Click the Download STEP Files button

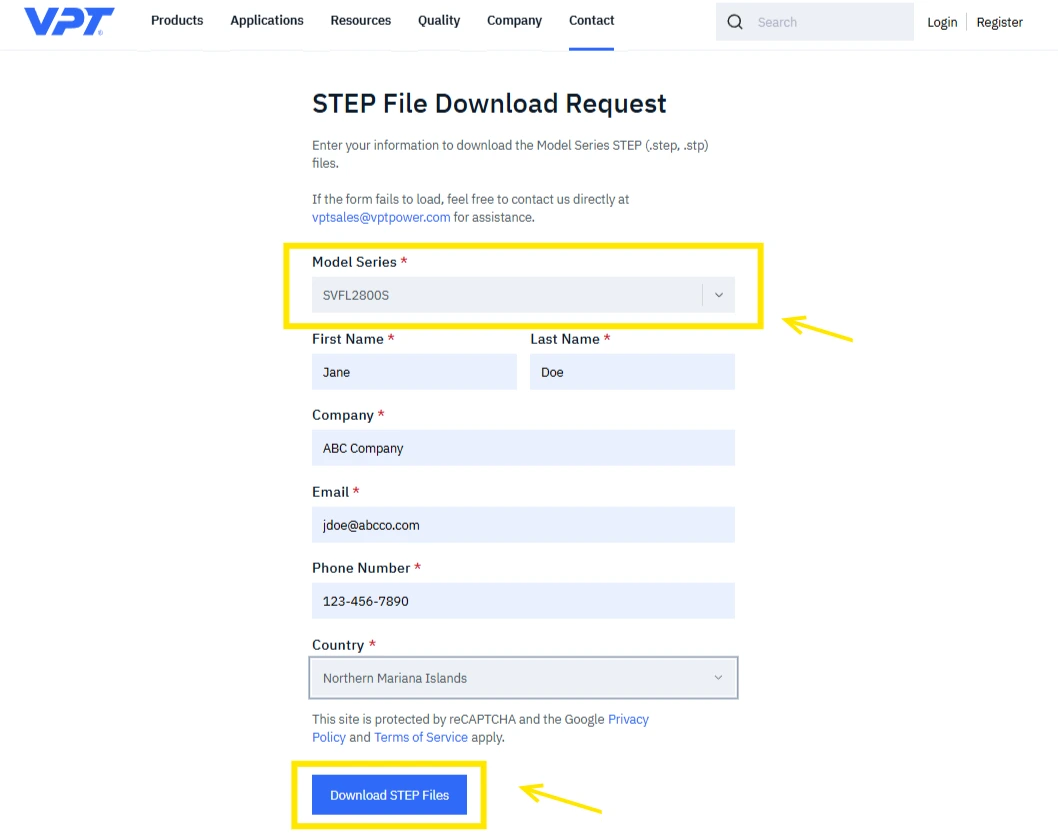click(x=389, y=794)
